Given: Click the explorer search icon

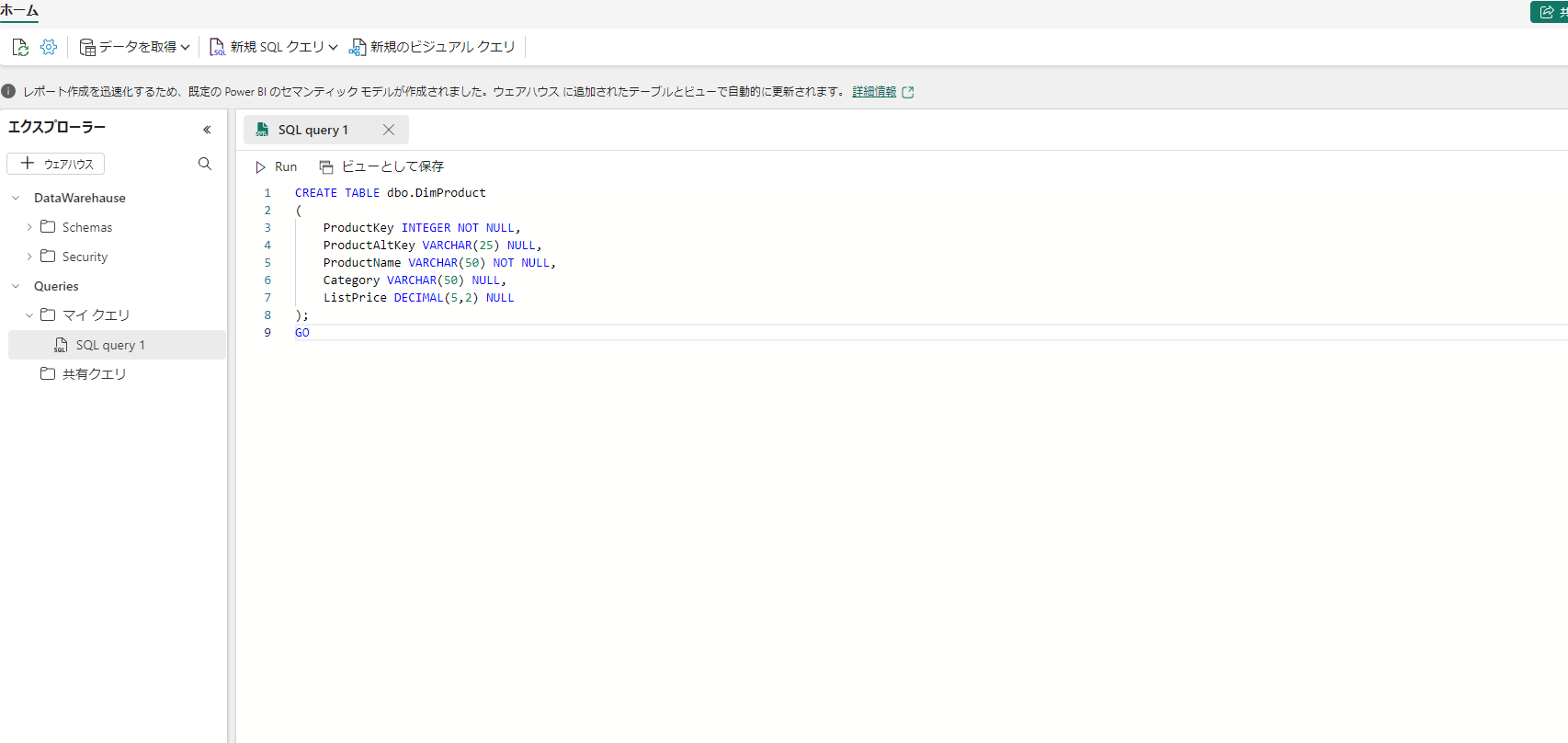Looking at the screenshot, I should coord(205,164).
